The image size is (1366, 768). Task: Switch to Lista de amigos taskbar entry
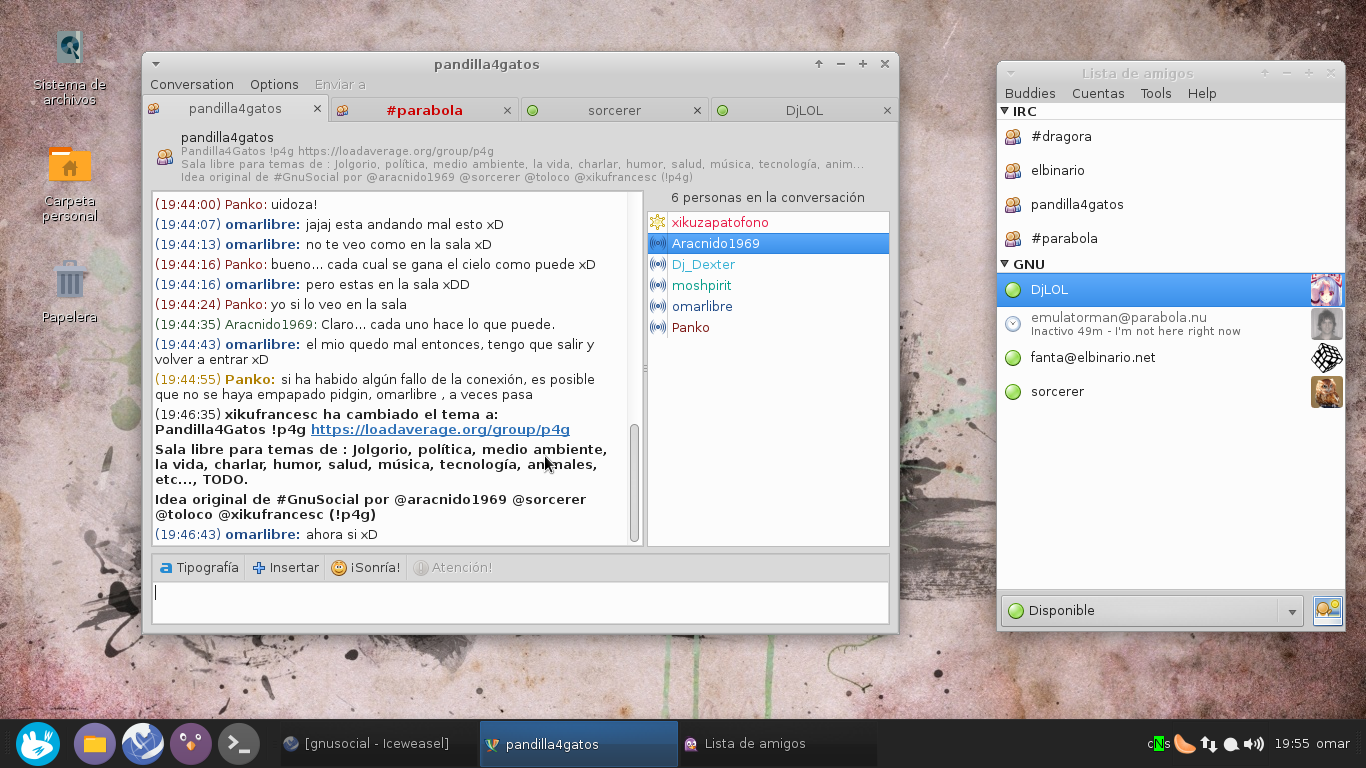(778, 744)
